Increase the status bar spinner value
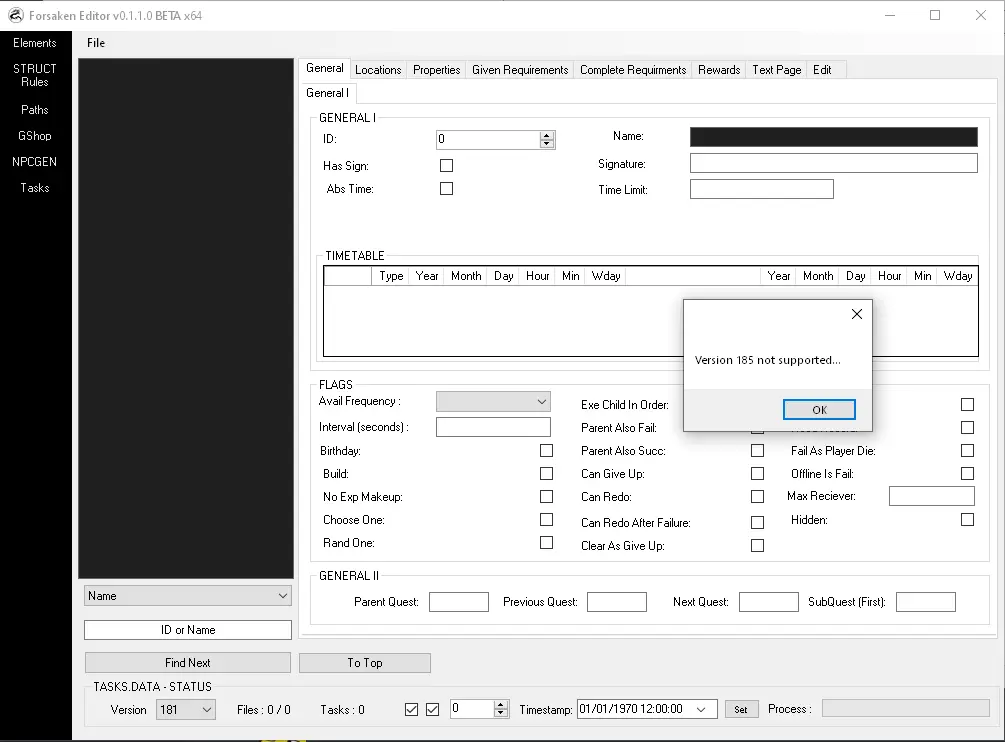The image size is (1005, 742). [501, 705]
